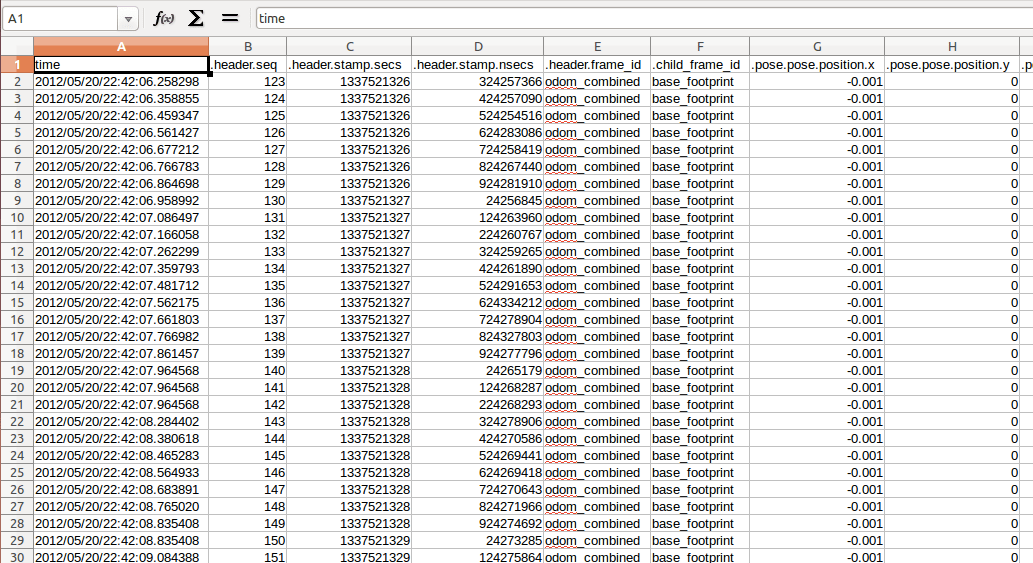Click stamp.secs cell in row 18
Viewport: 1033px width, 563px height.
349,354
